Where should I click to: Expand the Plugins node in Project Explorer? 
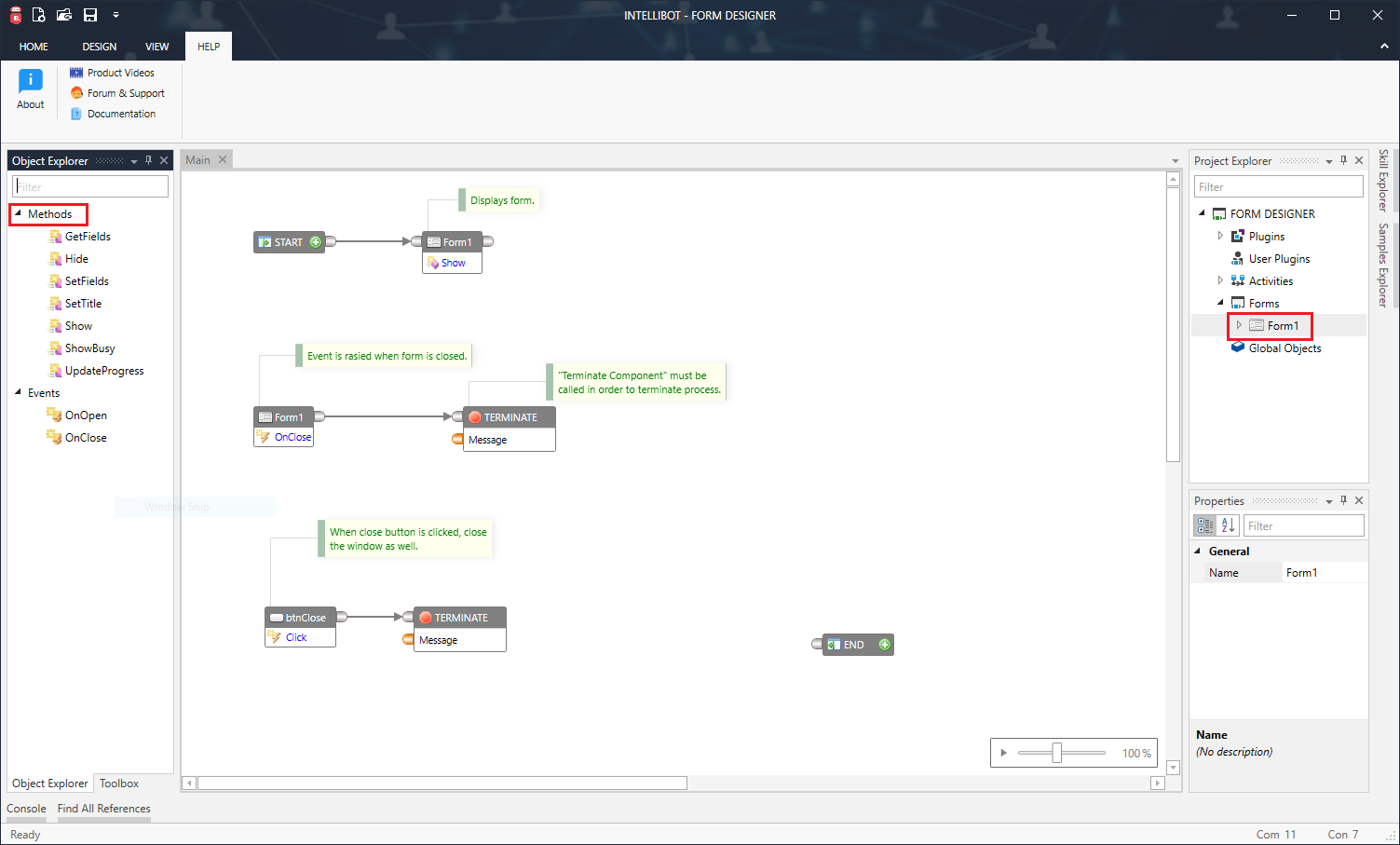[1220, 236]
